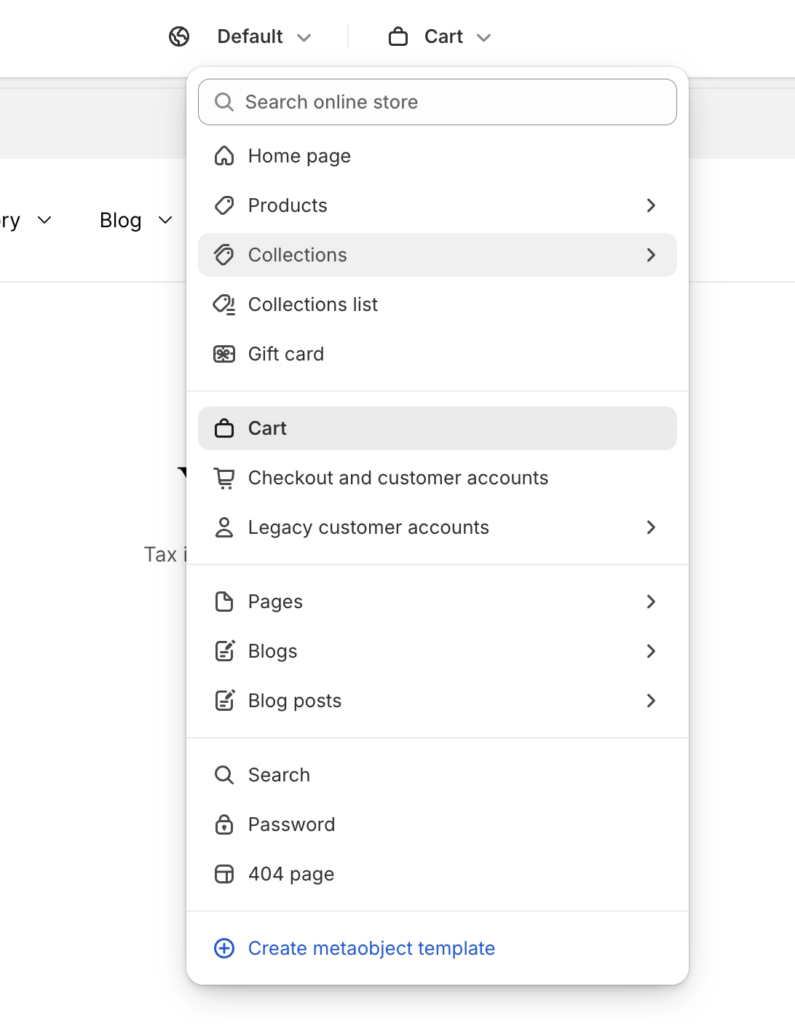
Task: Click the double-tag icon next to Collections
Action: [x=224, y=255]
